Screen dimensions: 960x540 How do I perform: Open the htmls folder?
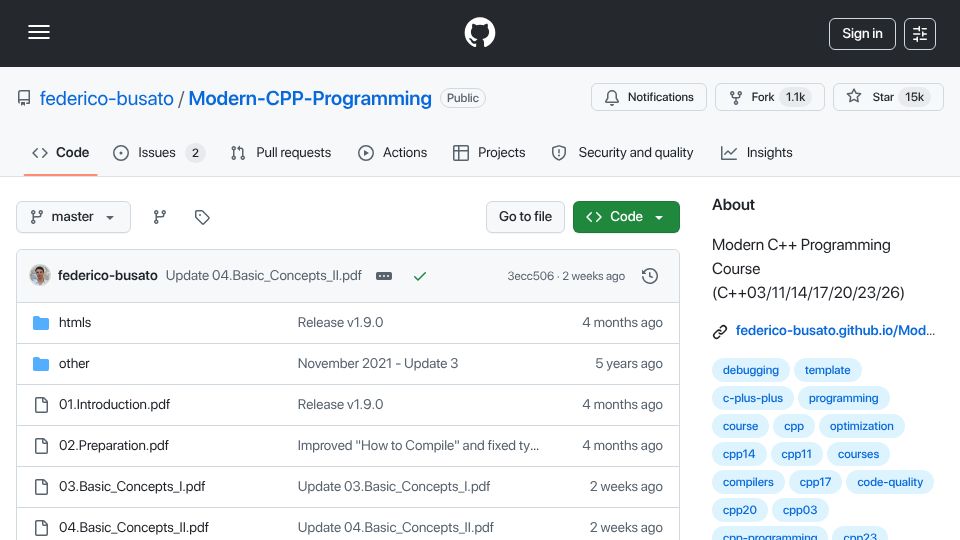tap(75, 323)
